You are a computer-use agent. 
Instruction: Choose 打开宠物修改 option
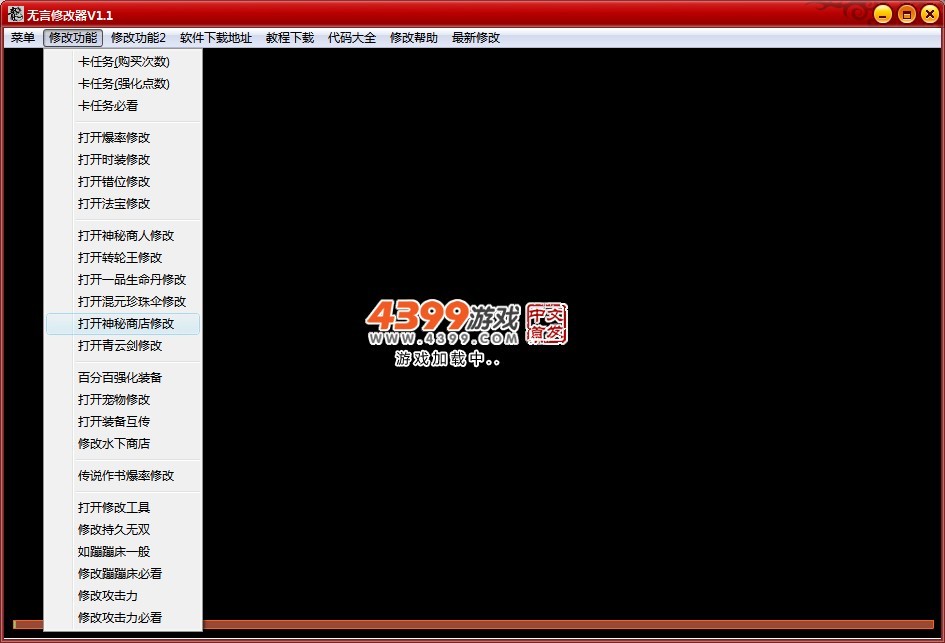123,400
